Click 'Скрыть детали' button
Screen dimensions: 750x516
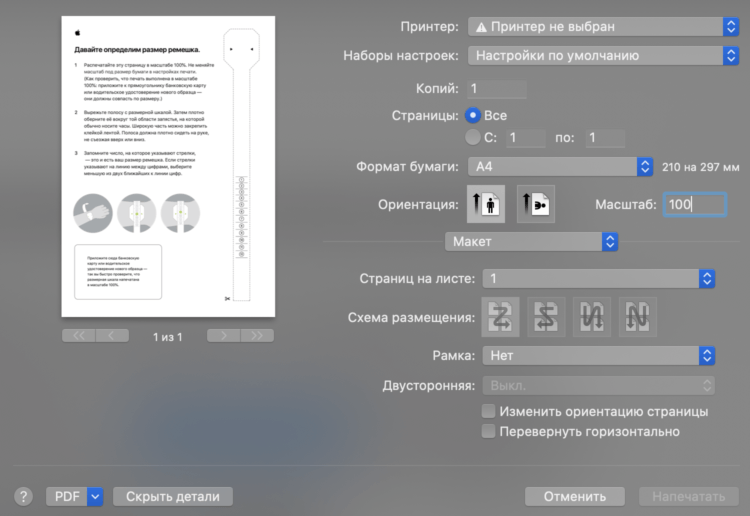coord(173,496)
